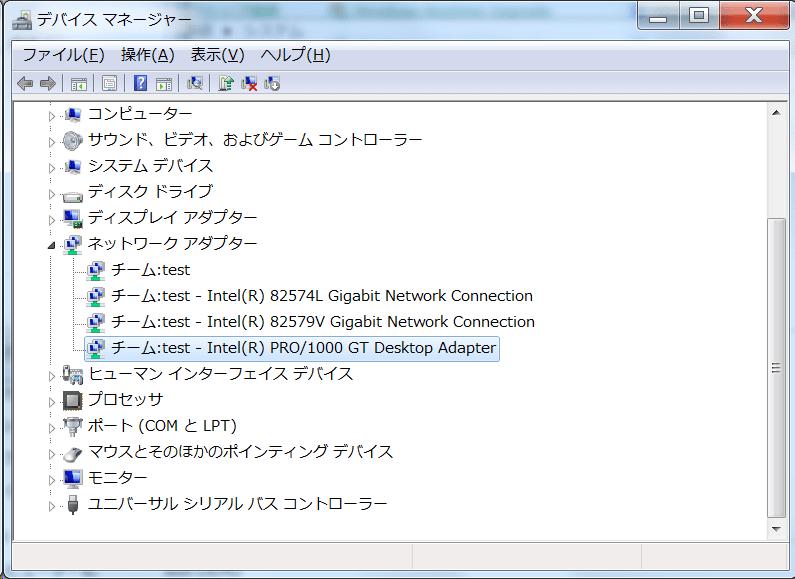Click the USB controller category icon

(x=73, y=504)
